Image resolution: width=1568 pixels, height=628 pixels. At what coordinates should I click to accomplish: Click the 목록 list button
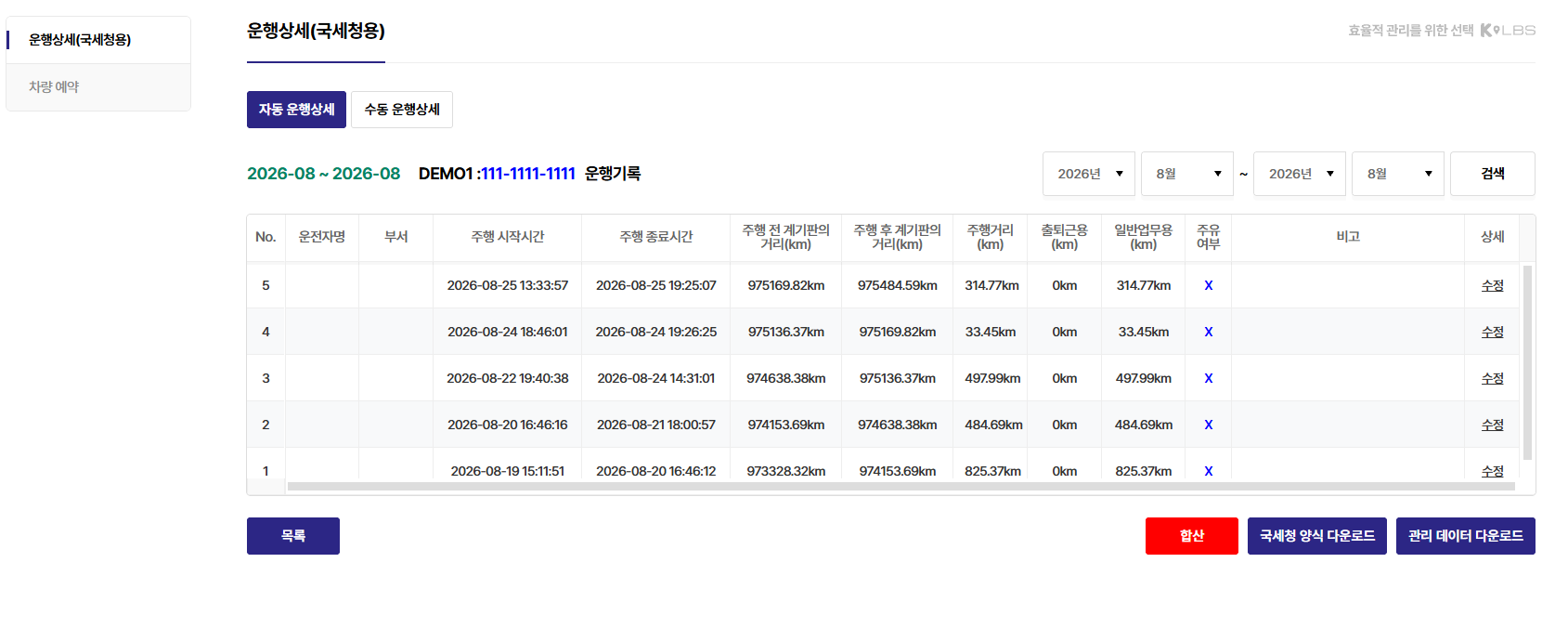[293, 536]
